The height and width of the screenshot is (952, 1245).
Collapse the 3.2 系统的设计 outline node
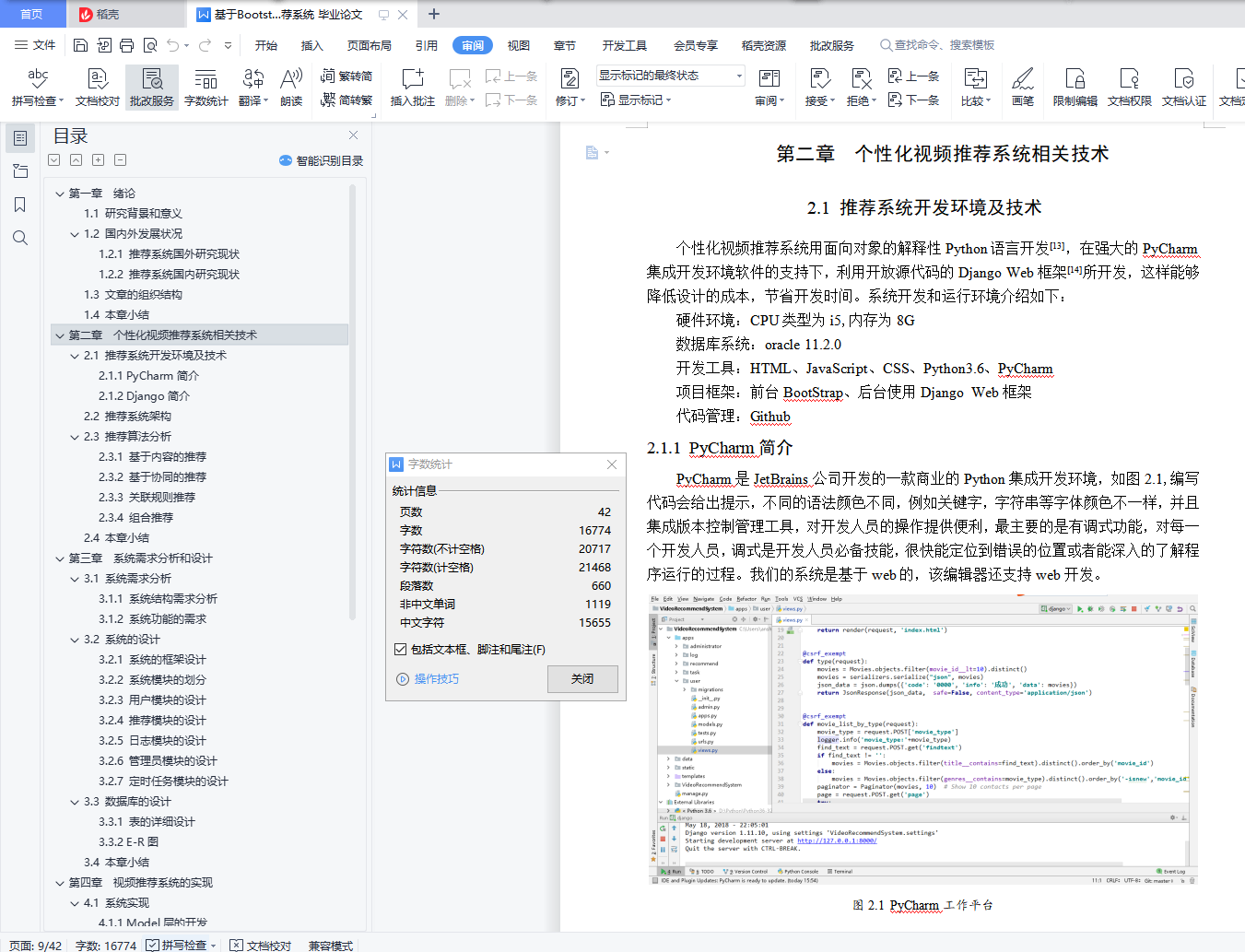[x=75, y=640]
